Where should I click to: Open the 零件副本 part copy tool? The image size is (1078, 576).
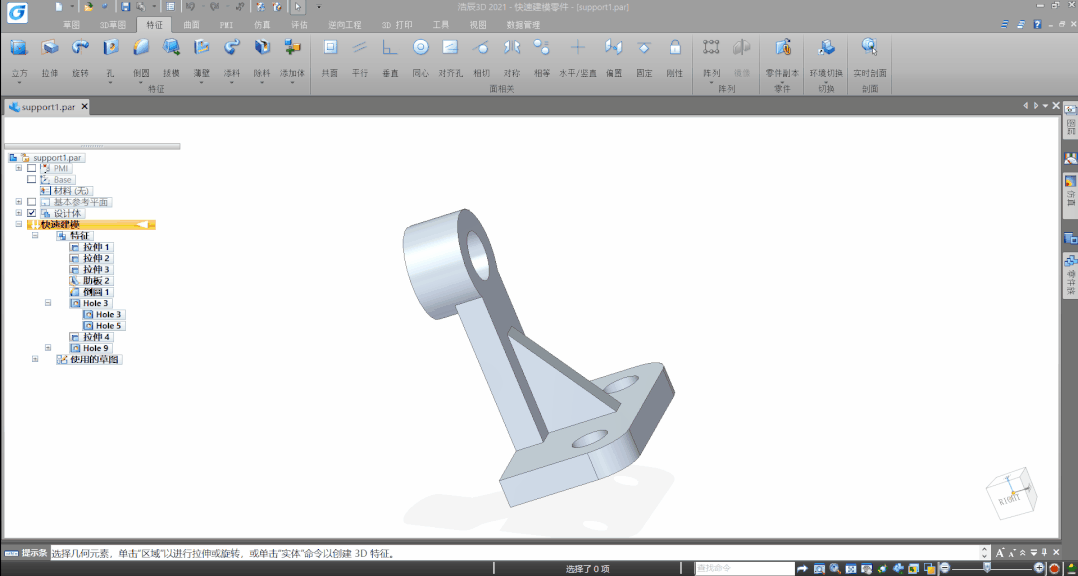click(782, 56)
